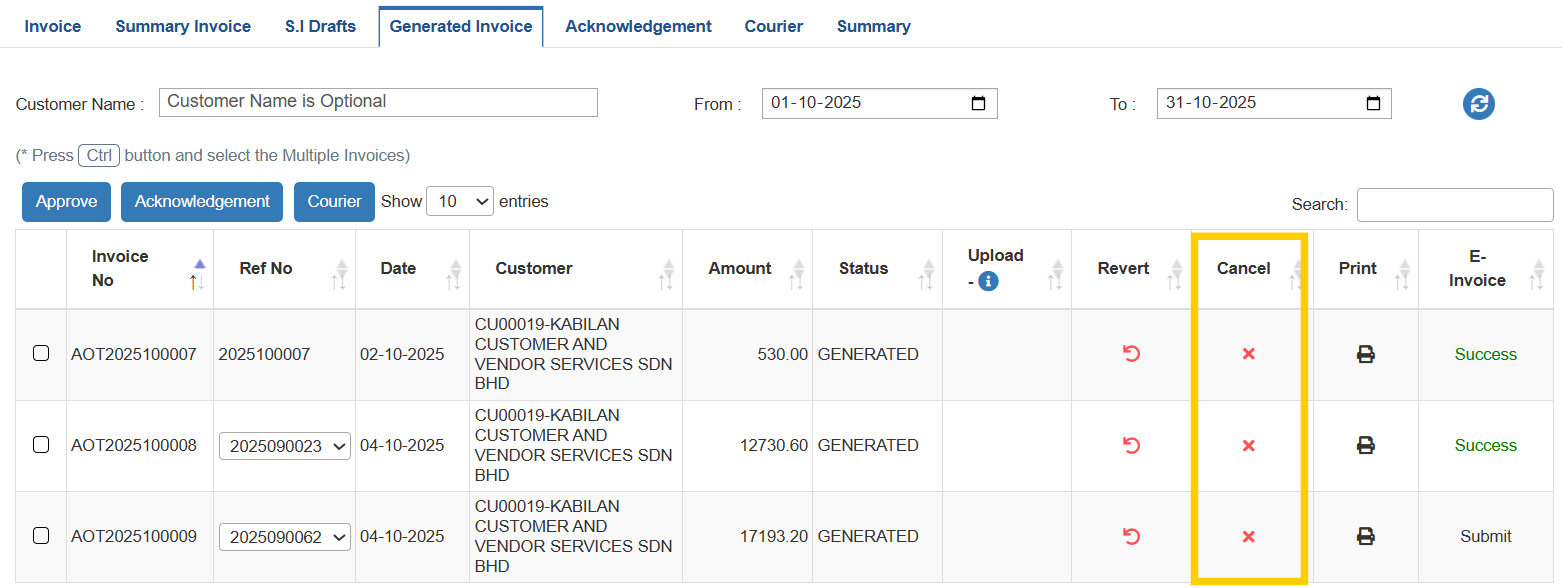Switch to the Invoice tab
The width and height of the screenshot is (1562, 588).
pyautogui.click(x=53, y=26)
